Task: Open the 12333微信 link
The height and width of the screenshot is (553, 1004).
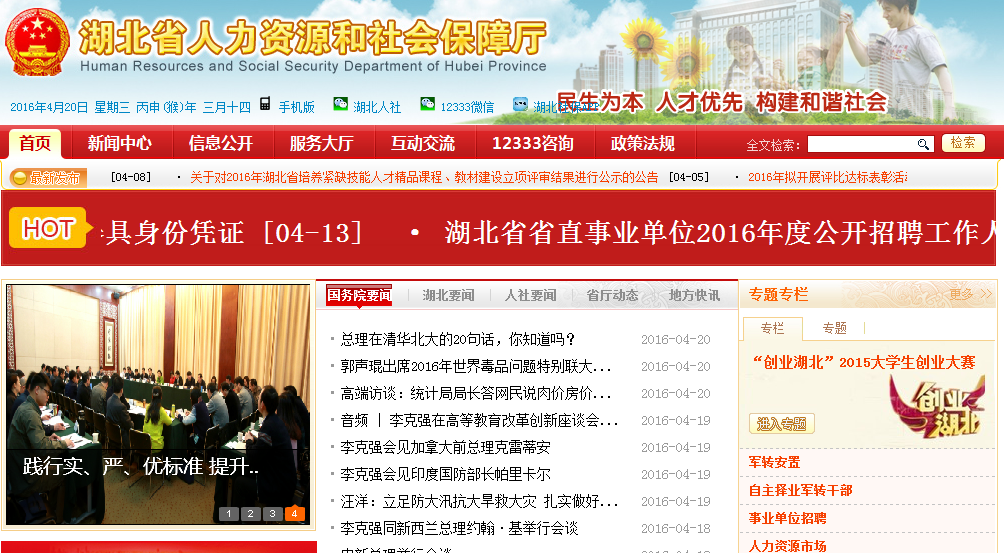Action: click(467, 107)
